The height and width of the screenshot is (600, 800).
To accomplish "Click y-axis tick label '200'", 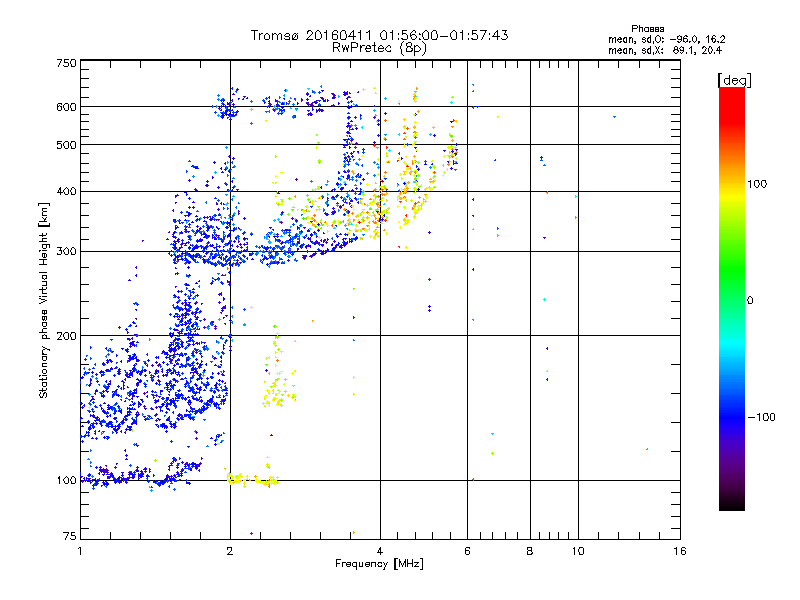I will [x=66, y=336].
